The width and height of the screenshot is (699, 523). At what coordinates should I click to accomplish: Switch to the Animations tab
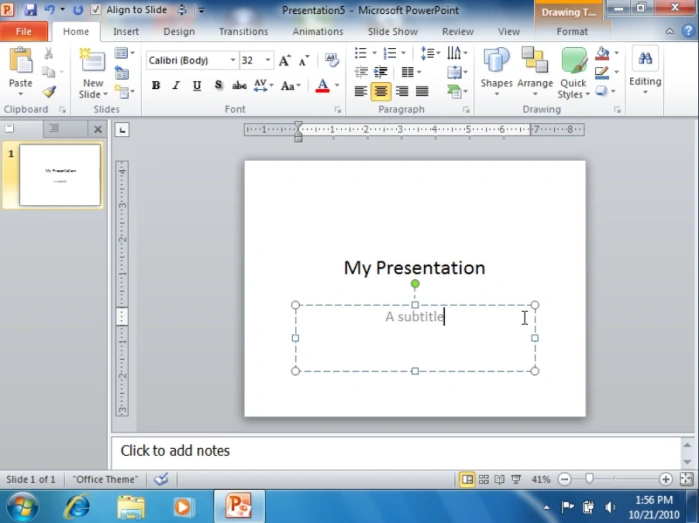tap(317, 32)
